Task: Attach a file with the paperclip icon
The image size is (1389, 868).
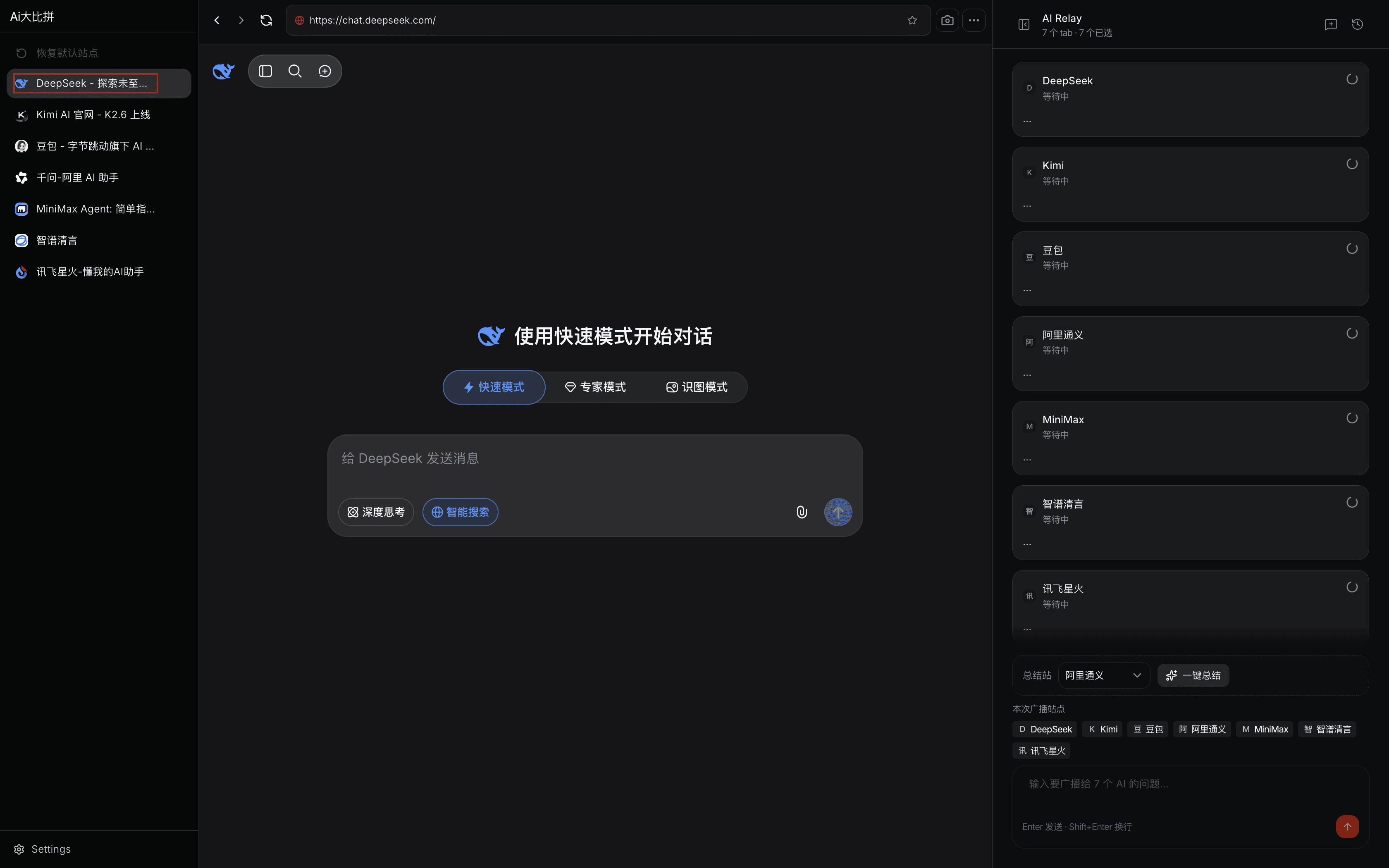Action: (802, 512)
